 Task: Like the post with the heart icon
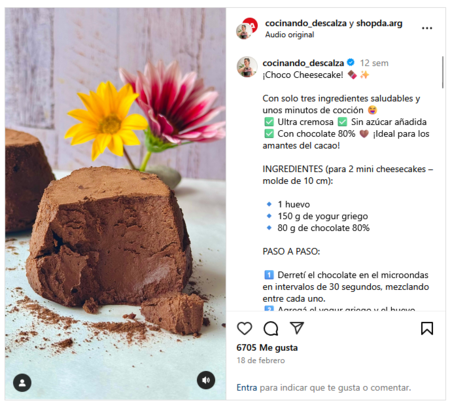click(244, 328)
